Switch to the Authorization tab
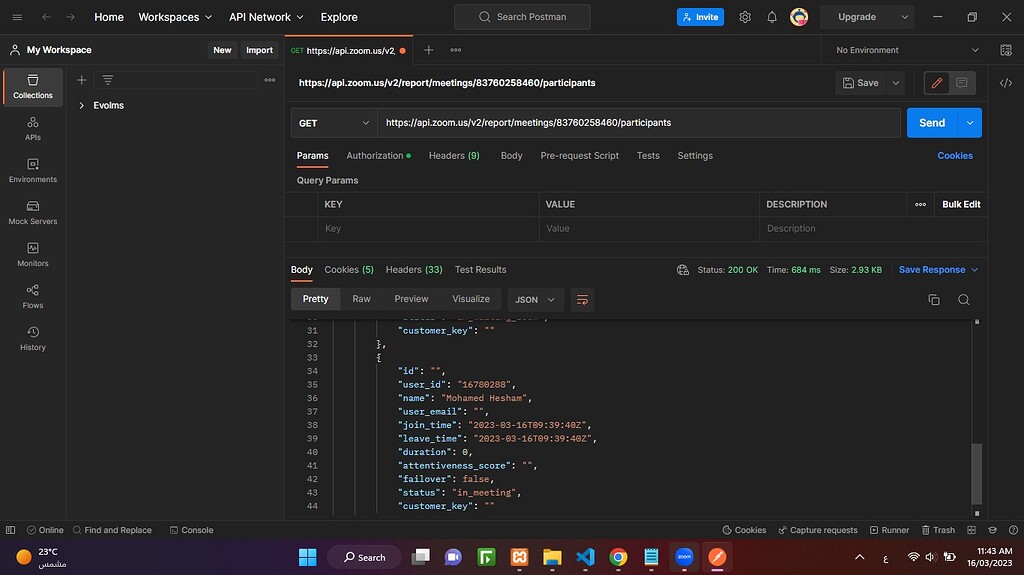The image size is (1024, 575). tap(376, 156)
